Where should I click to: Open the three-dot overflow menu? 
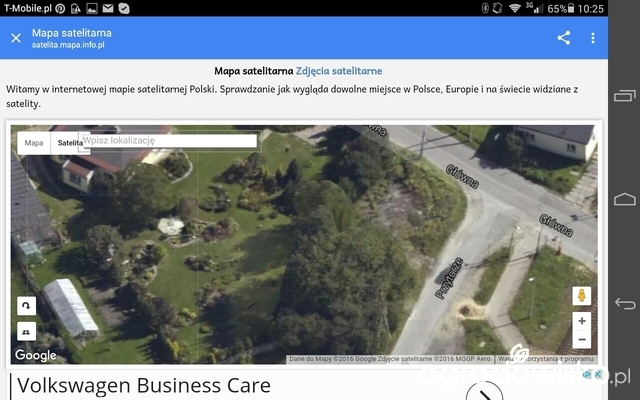(x=593, y=38)
